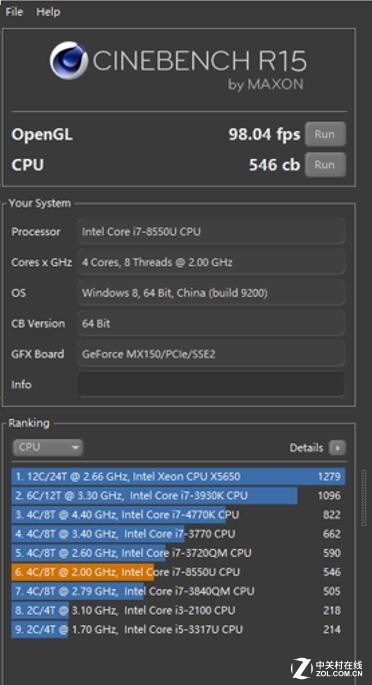
Task: Run the OpenGL benchmark
Action: (325, 134)
